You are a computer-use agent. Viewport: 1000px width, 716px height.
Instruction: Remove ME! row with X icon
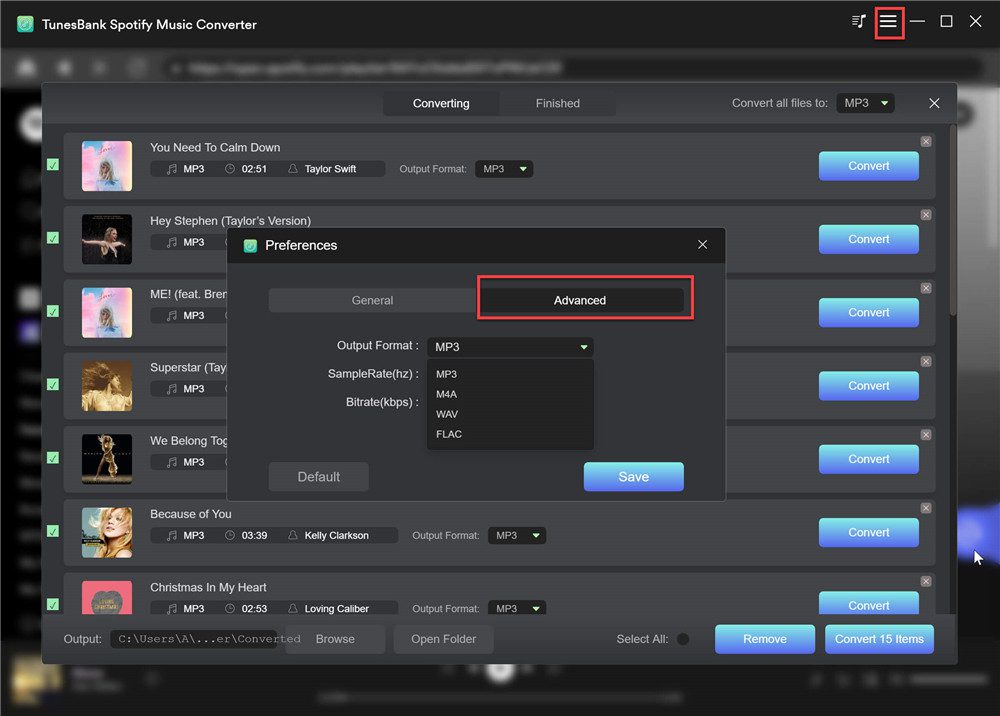(x=926, y=288)
